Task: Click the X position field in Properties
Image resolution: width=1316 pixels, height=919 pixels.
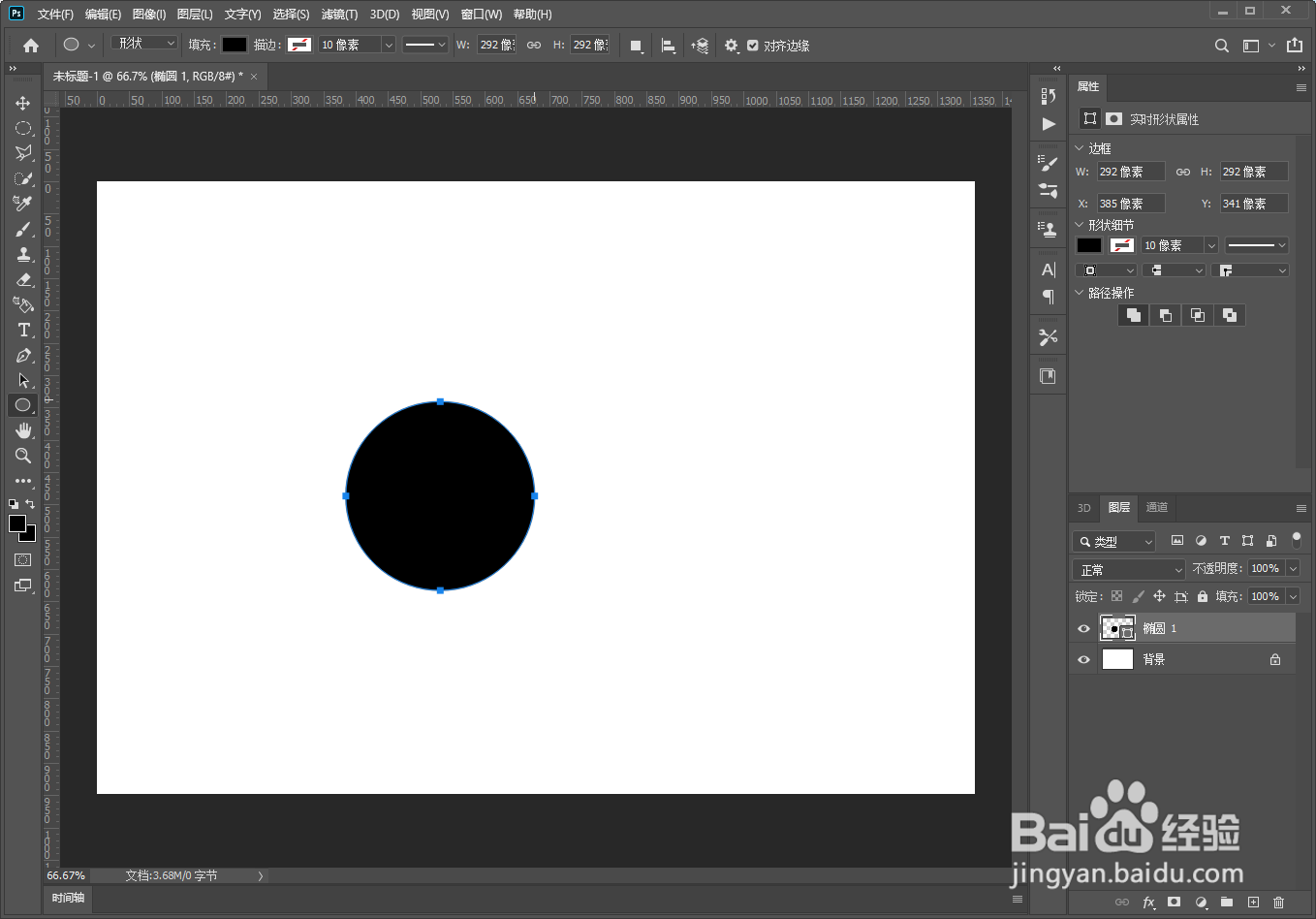Action: pos(1130,204)
